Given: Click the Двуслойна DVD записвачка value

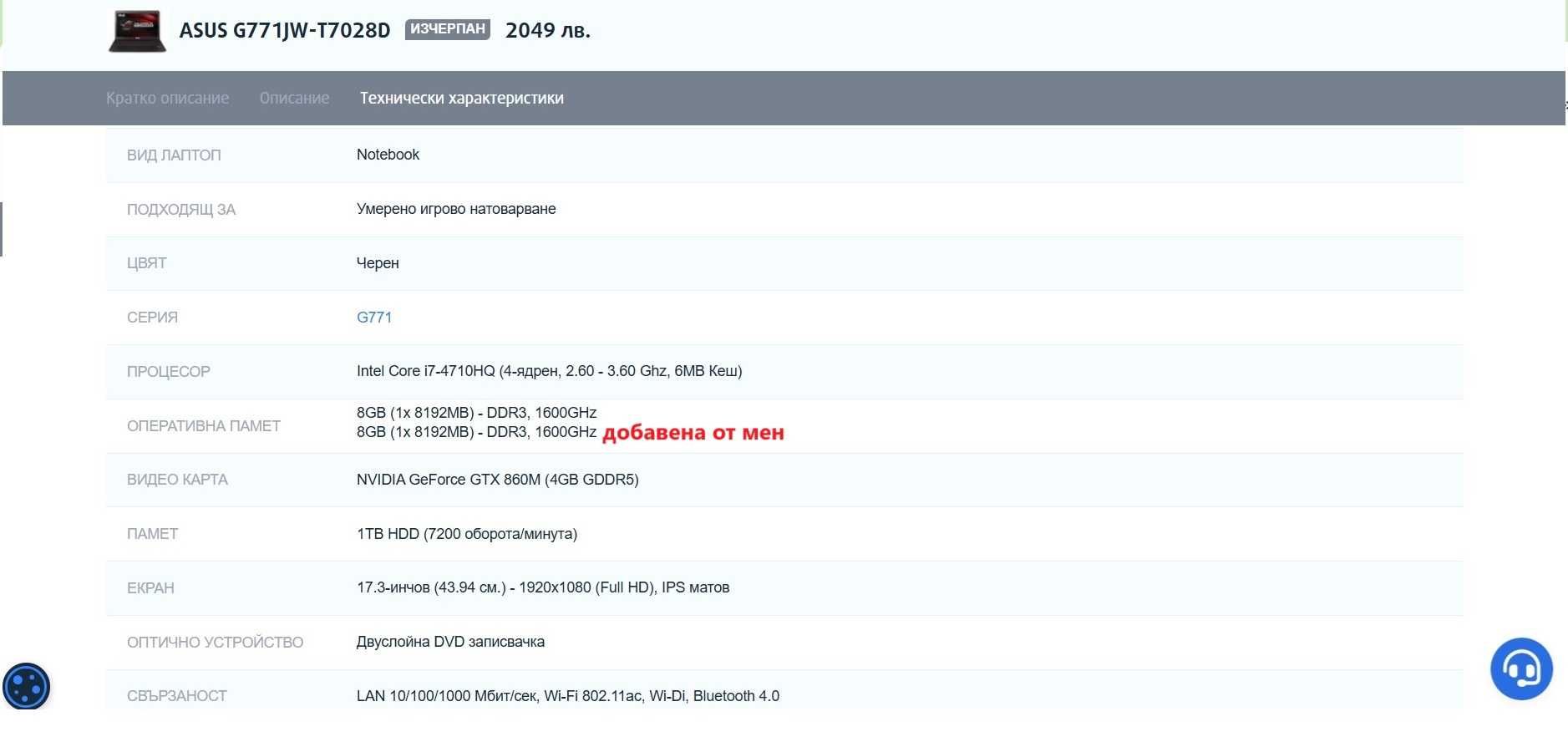Looking at the screenshot, I should pyautogui.click(x=450, y=642).
